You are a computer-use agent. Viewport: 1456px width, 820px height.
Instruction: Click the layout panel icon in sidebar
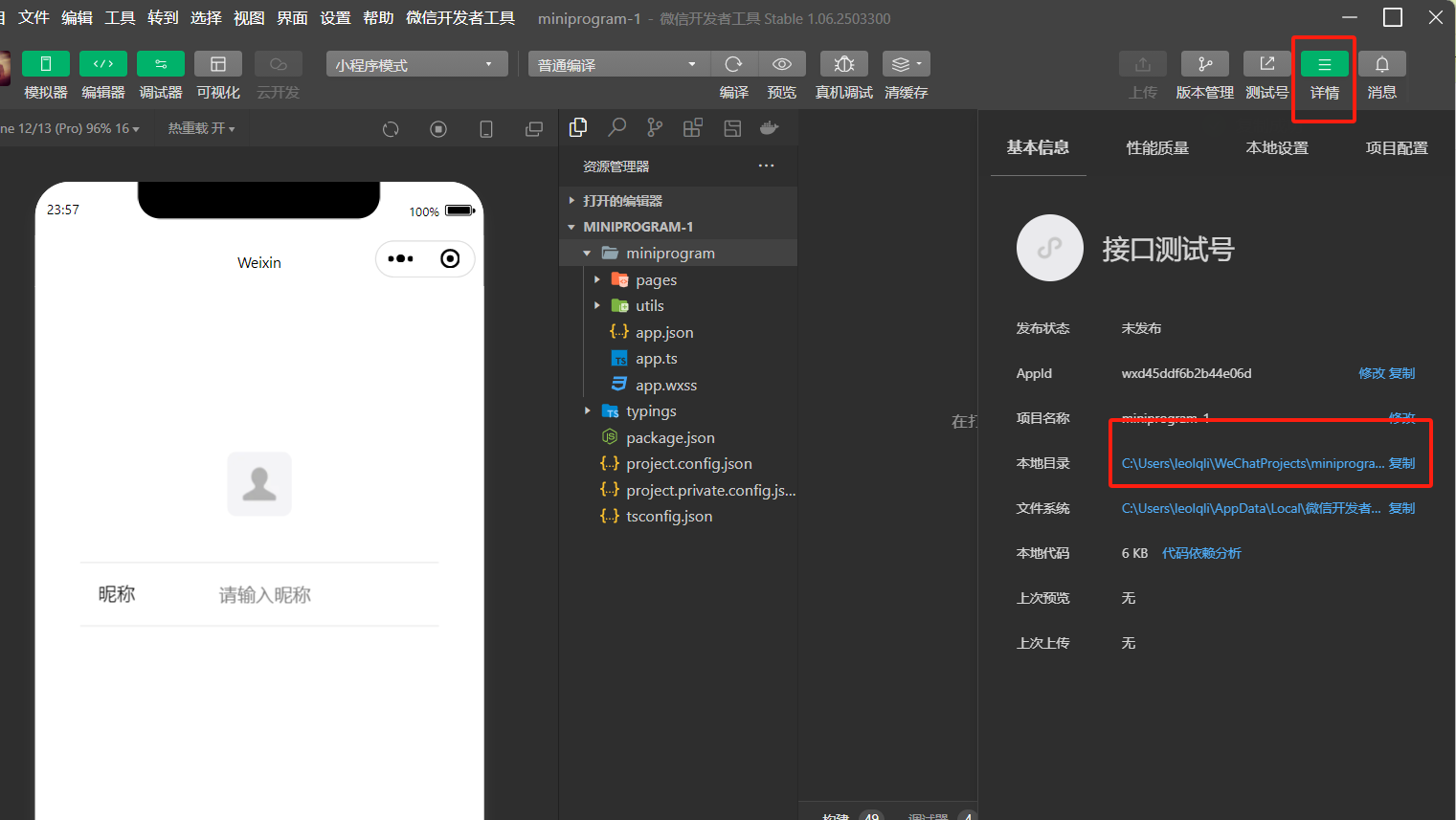(732, 127)
